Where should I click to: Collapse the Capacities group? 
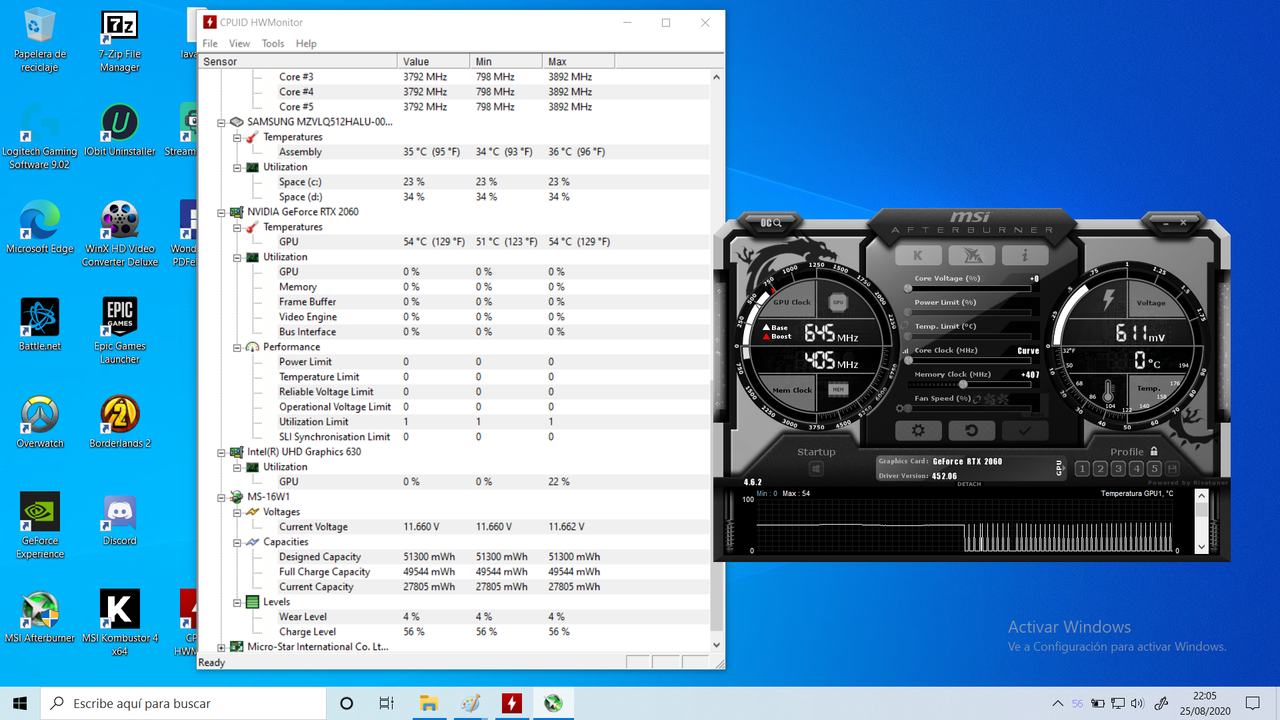237,542
